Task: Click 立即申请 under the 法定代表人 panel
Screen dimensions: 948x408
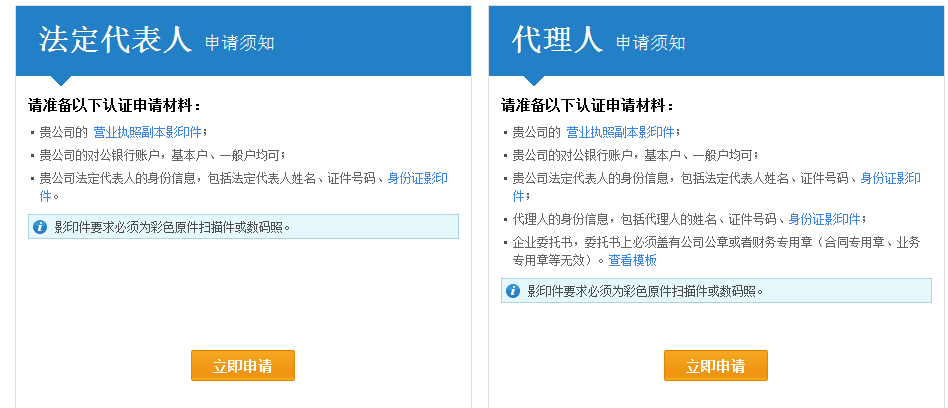Action: pyautogui.click(x=242, y=366)
